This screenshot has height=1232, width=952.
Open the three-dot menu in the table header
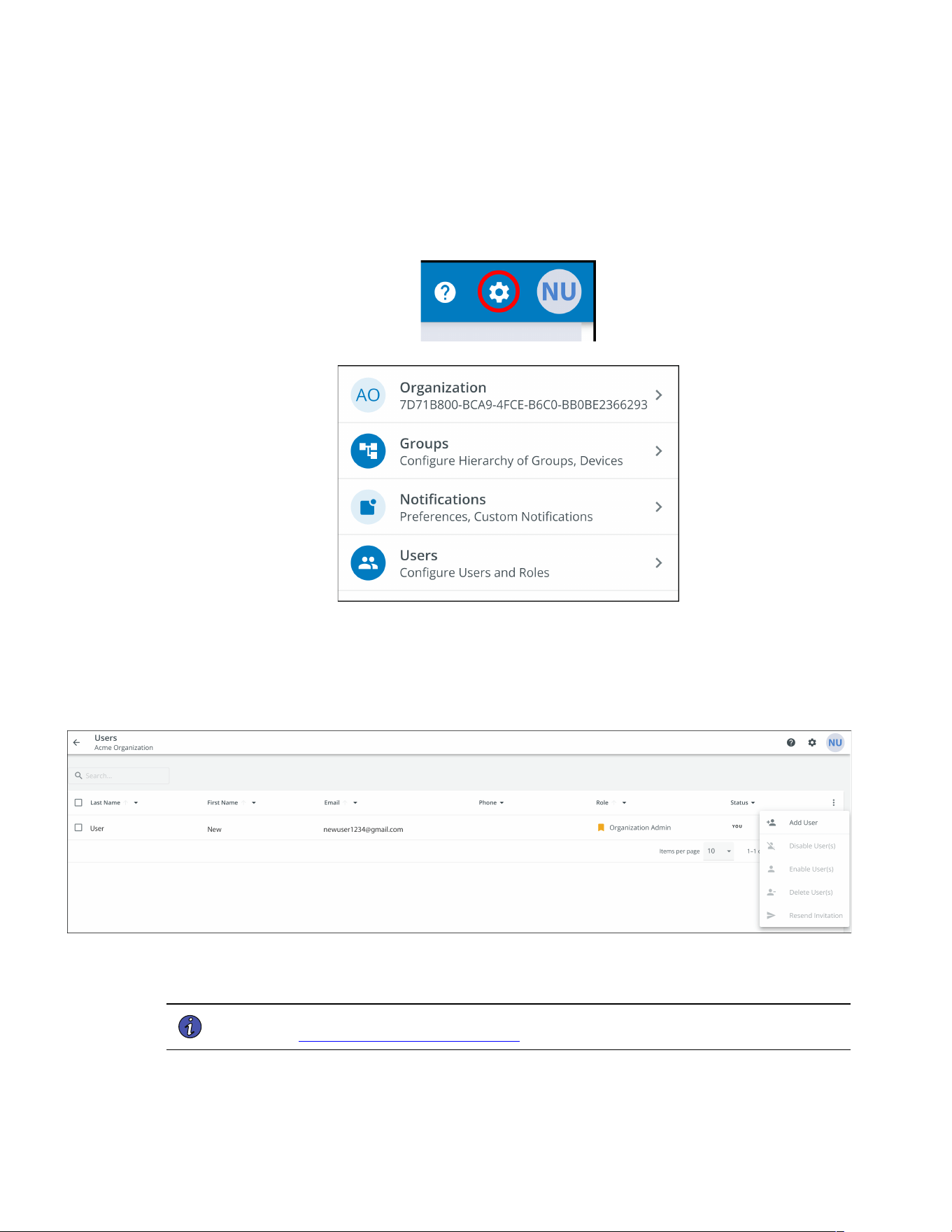coord(834,802)
